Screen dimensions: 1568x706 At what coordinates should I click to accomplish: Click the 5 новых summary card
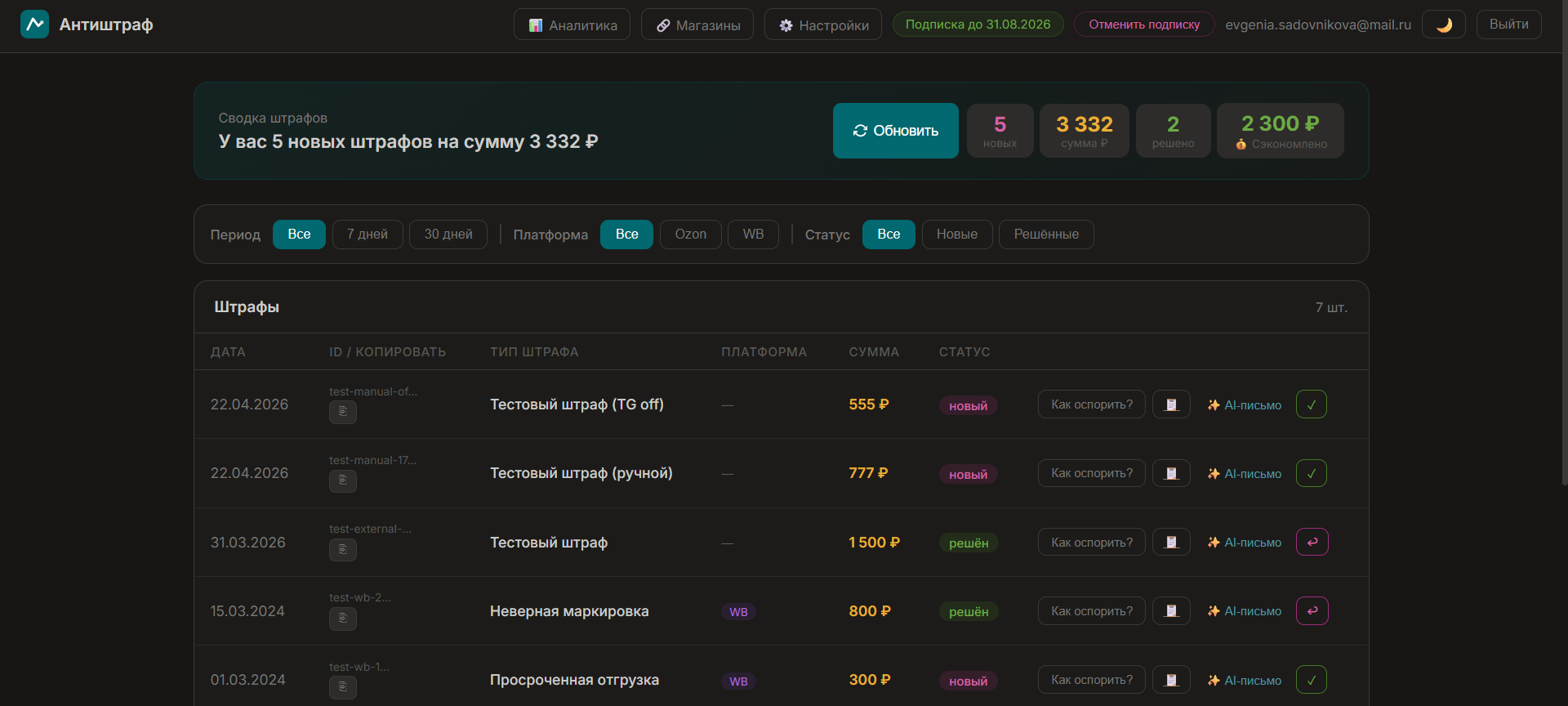coord(1000,131)
